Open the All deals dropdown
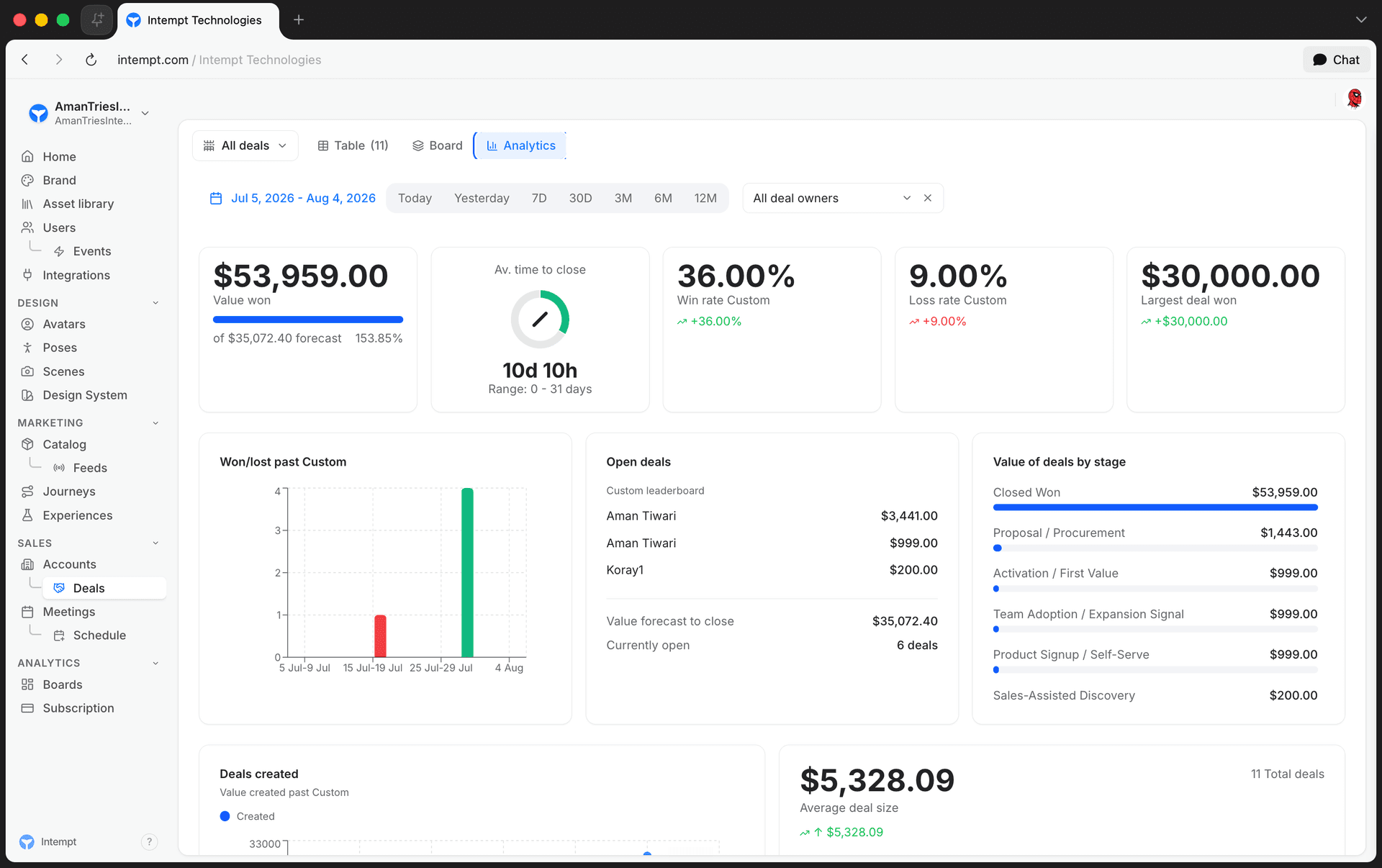Image resolution: width=1382 pixels, height=868 pixels. pyautogui.click(x=245, y=145)
